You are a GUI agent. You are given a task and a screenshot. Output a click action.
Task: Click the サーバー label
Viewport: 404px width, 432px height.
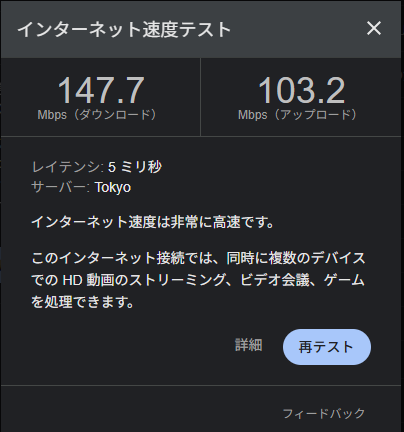click(60, 187)
